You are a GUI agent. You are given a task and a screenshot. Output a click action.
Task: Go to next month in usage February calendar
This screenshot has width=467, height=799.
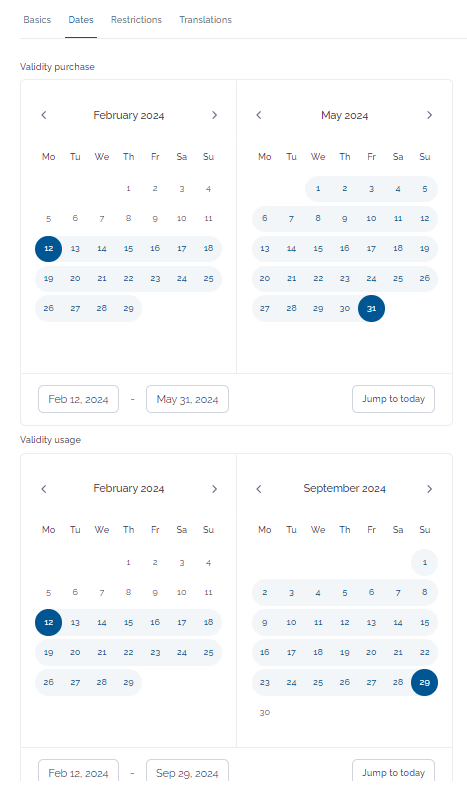pyautogui.click(x=214, y=489)
